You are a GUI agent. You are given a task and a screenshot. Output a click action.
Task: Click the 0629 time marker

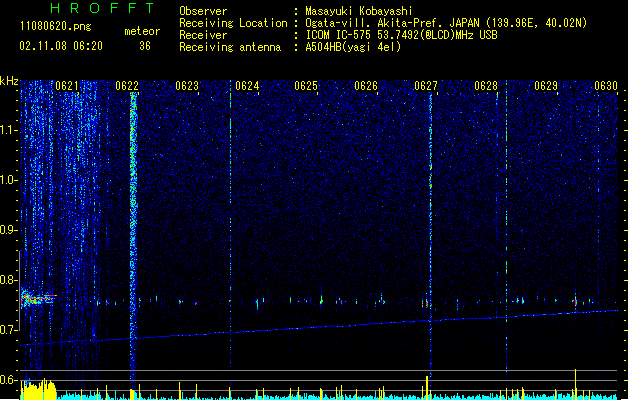[x=546, y=86]
